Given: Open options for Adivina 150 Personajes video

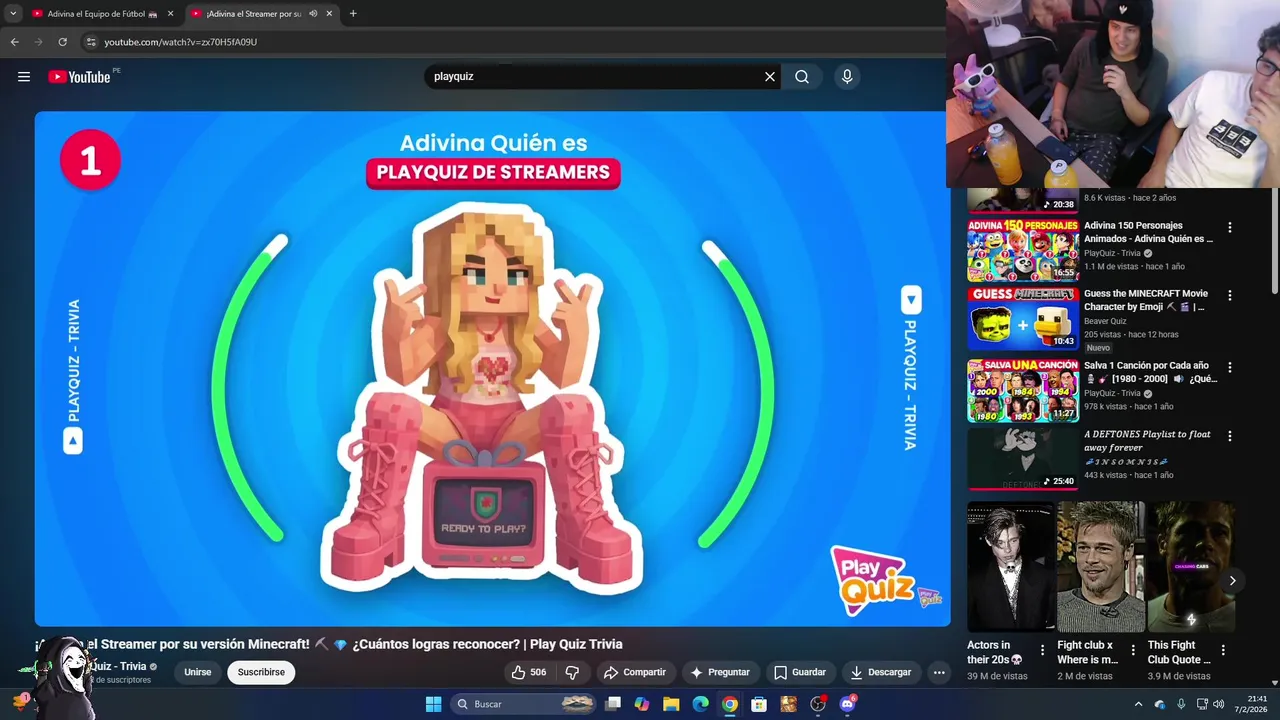Looking at the screenshot, I should [x=1230, y=227].
